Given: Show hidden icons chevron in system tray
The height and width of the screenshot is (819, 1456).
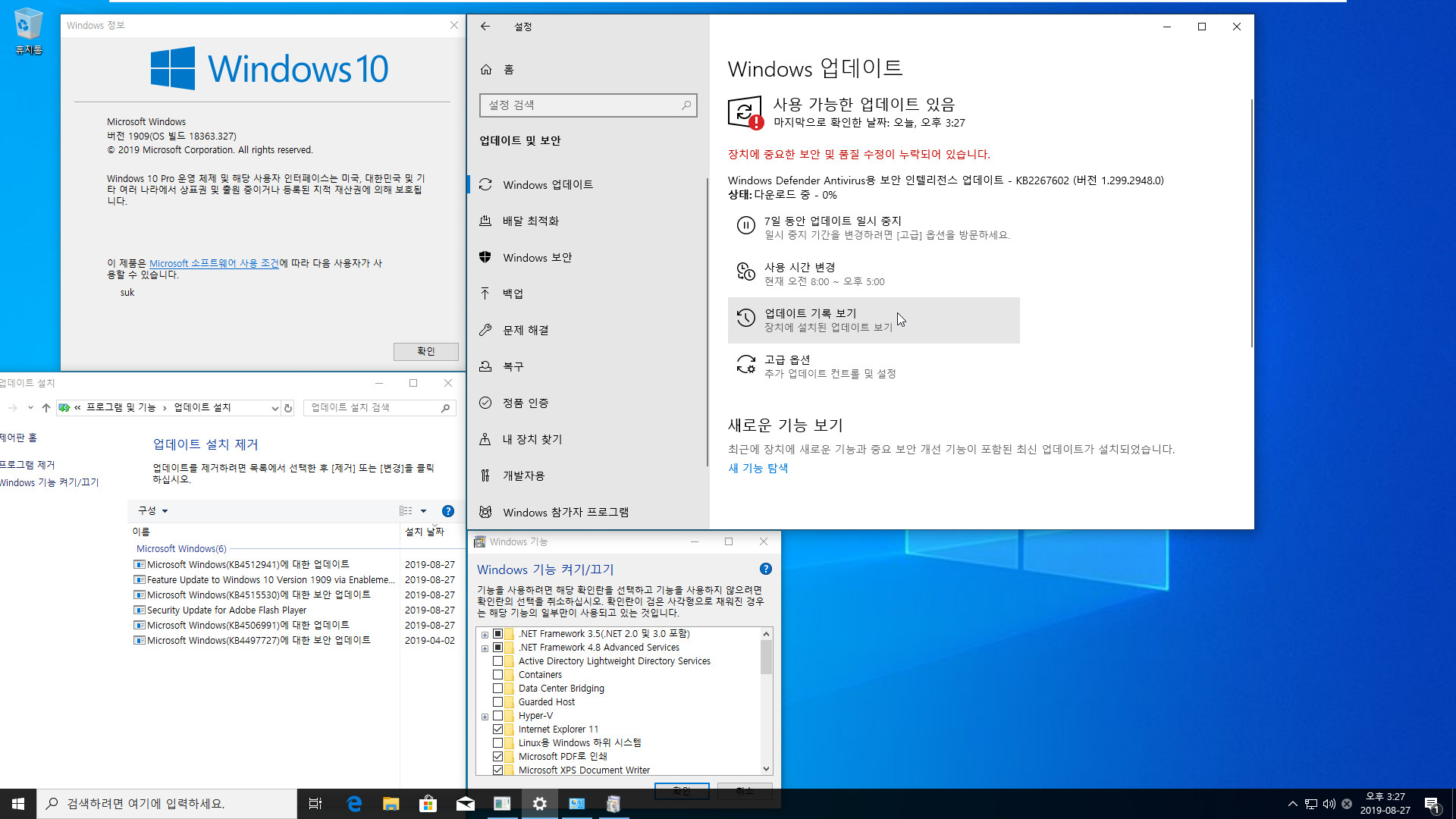Looking at the screenshot, I should point(1292,804).
